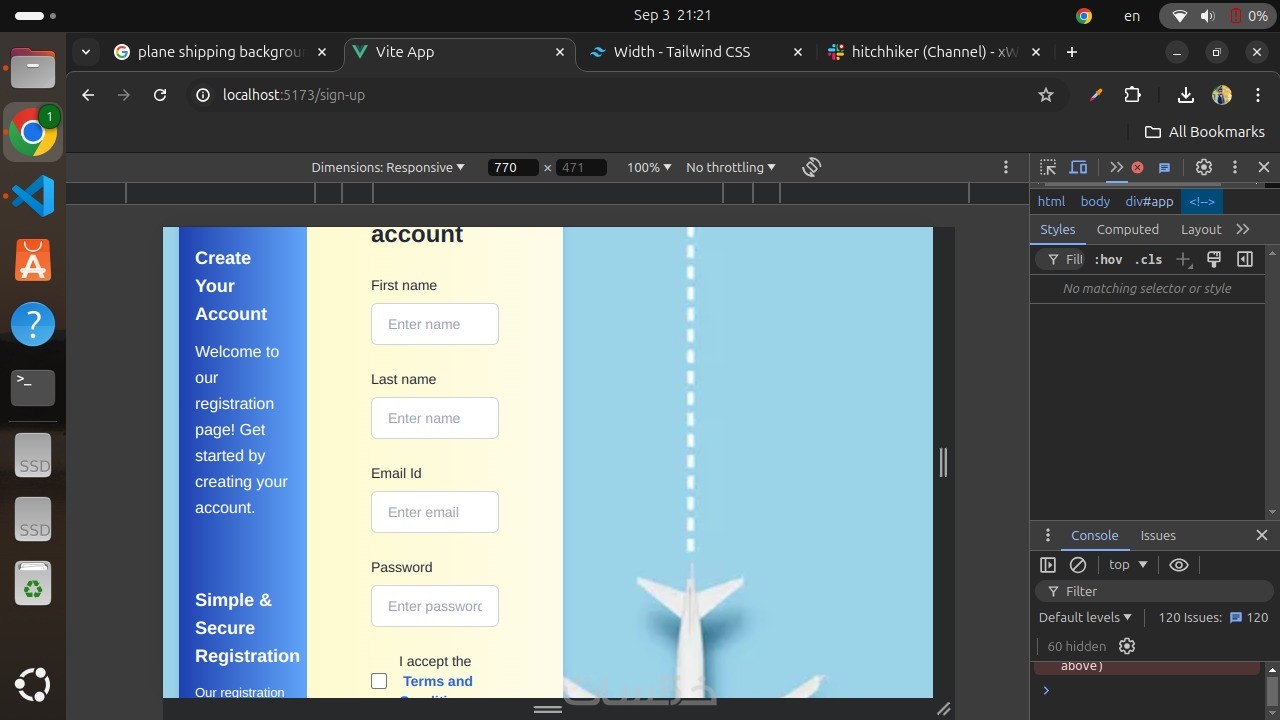This screenshot has height=720, width=1280.
Task: Open the top JavaScript context dropdown
Action: click(x=1128, y=565)
